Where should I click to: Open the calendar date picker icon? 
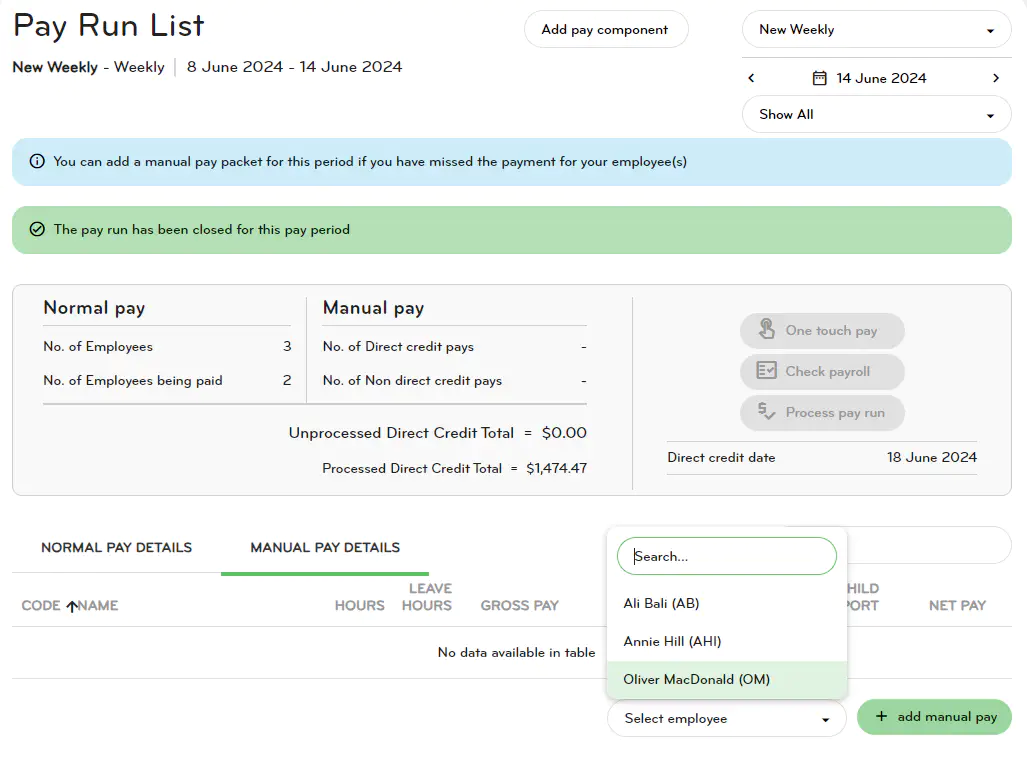pos(821,77)
